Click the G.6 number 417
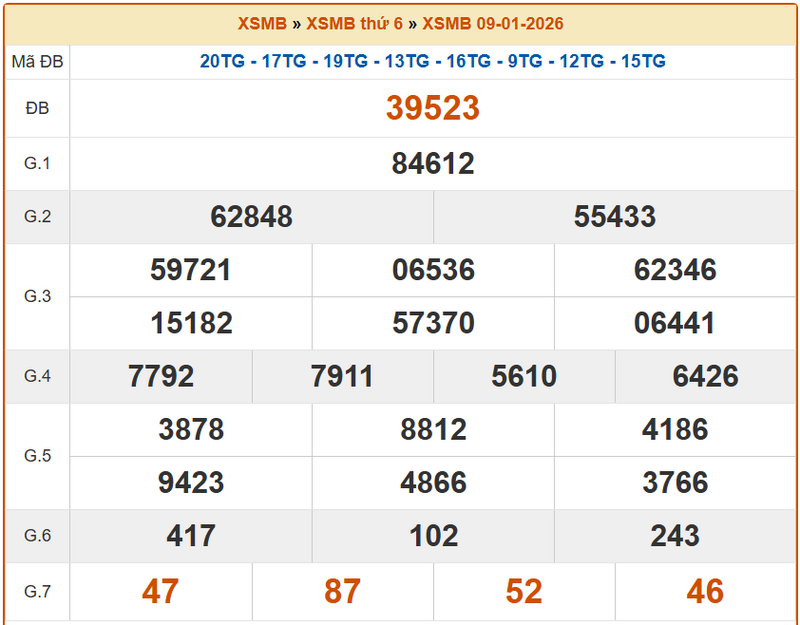800x625 pixels. (191, 536)
